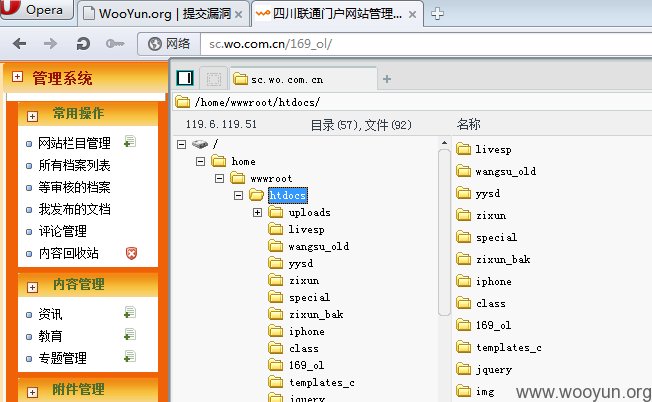The height and width of the screenshot is (402, 652).
Task: Click red shield icon beside 内容回收站
Action: point(131,253)
